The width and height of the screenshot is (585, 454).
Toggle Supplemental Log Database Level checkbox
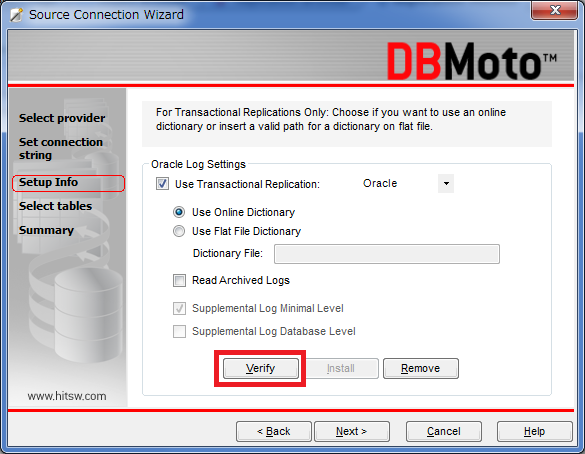coord(179,331)
